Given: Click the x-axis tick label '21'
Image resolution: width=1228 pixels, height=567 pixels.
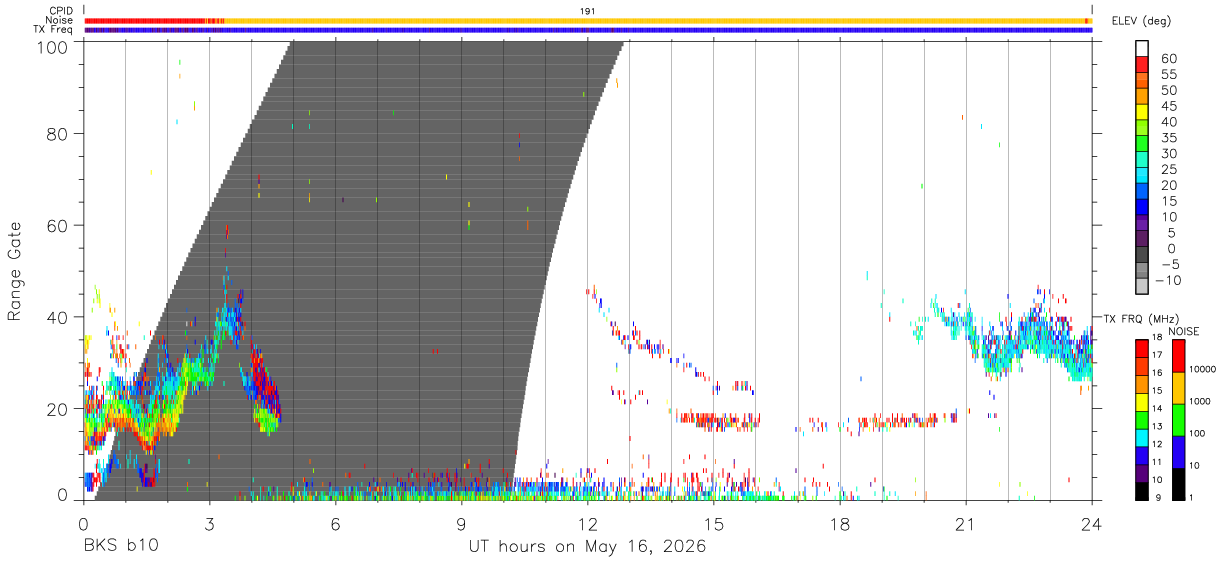Looking at the screenshot, I should click(x=966, y=524).
